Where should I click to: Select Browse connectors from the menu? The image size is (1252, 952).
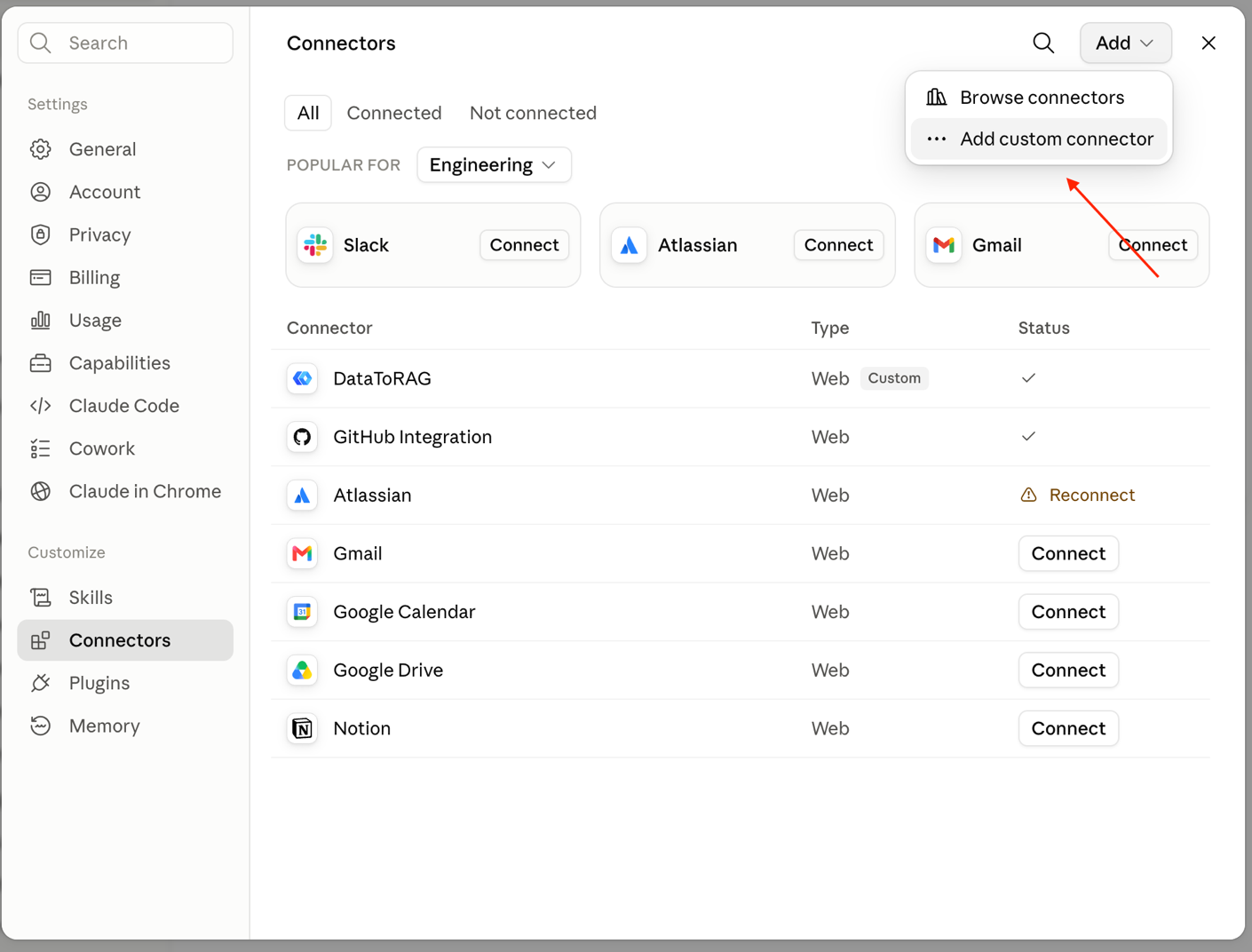click(1039, 97)
